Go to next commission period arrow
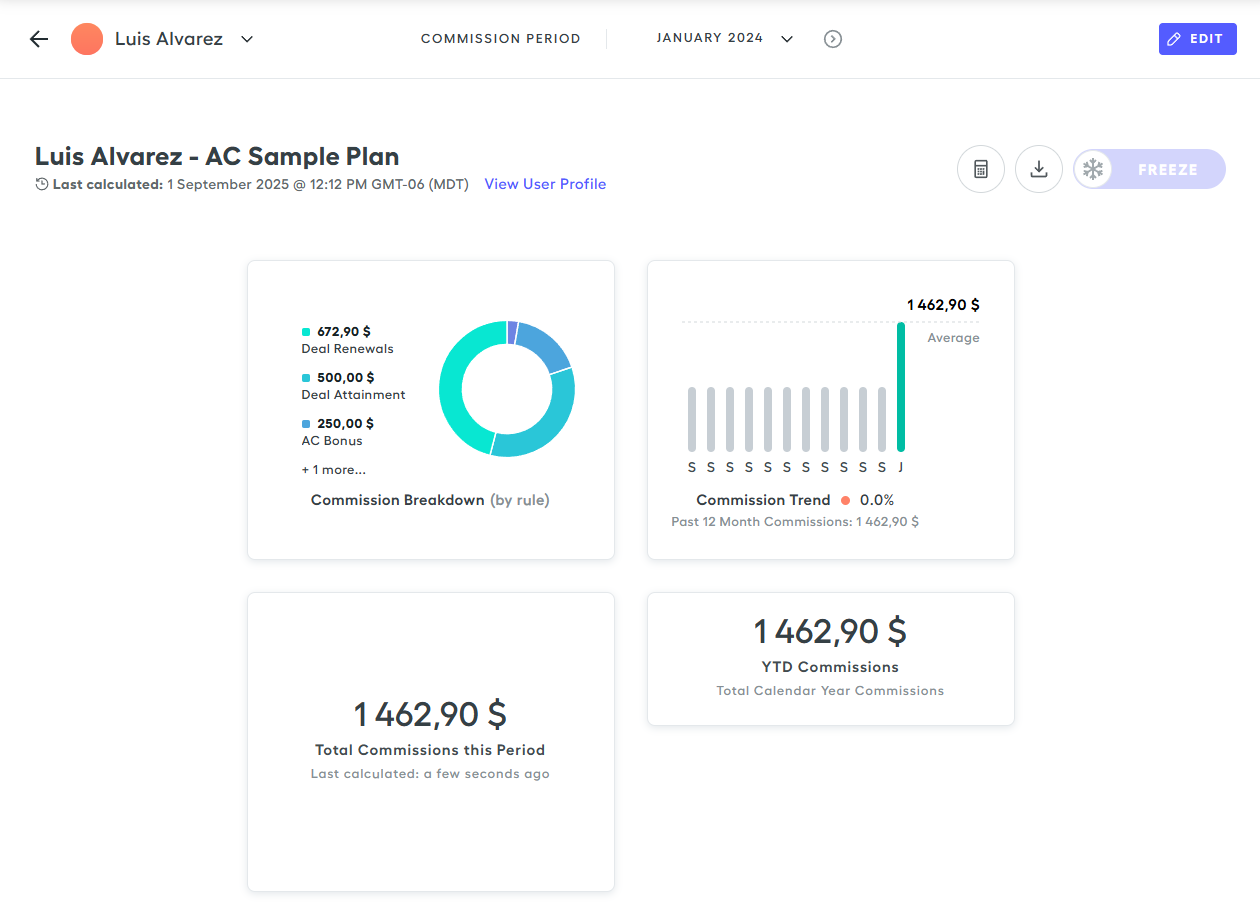The height and width of the screenshot is (912, 1260). pyautogui.click(x=832, y=39)
